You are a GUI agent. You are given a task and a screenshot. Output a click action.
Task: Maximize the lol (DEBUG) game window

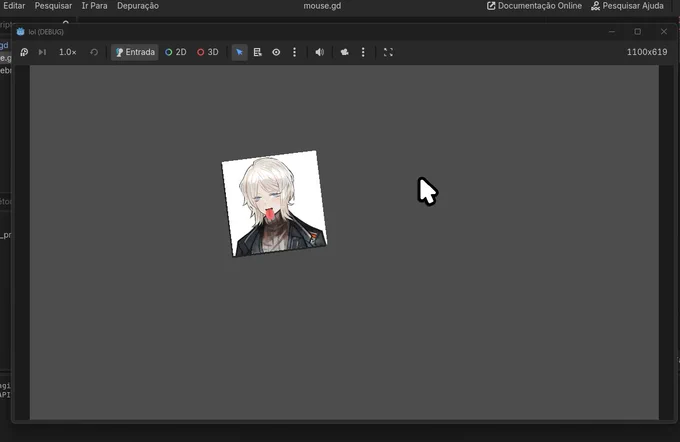[638, 31]
